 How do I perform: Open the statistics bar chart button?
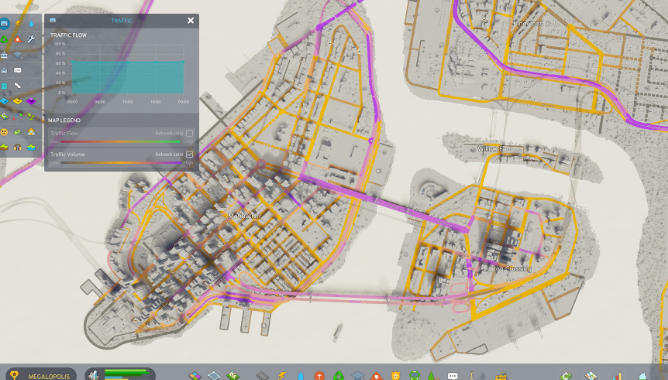pyautogui.click(x=618, y=376)
